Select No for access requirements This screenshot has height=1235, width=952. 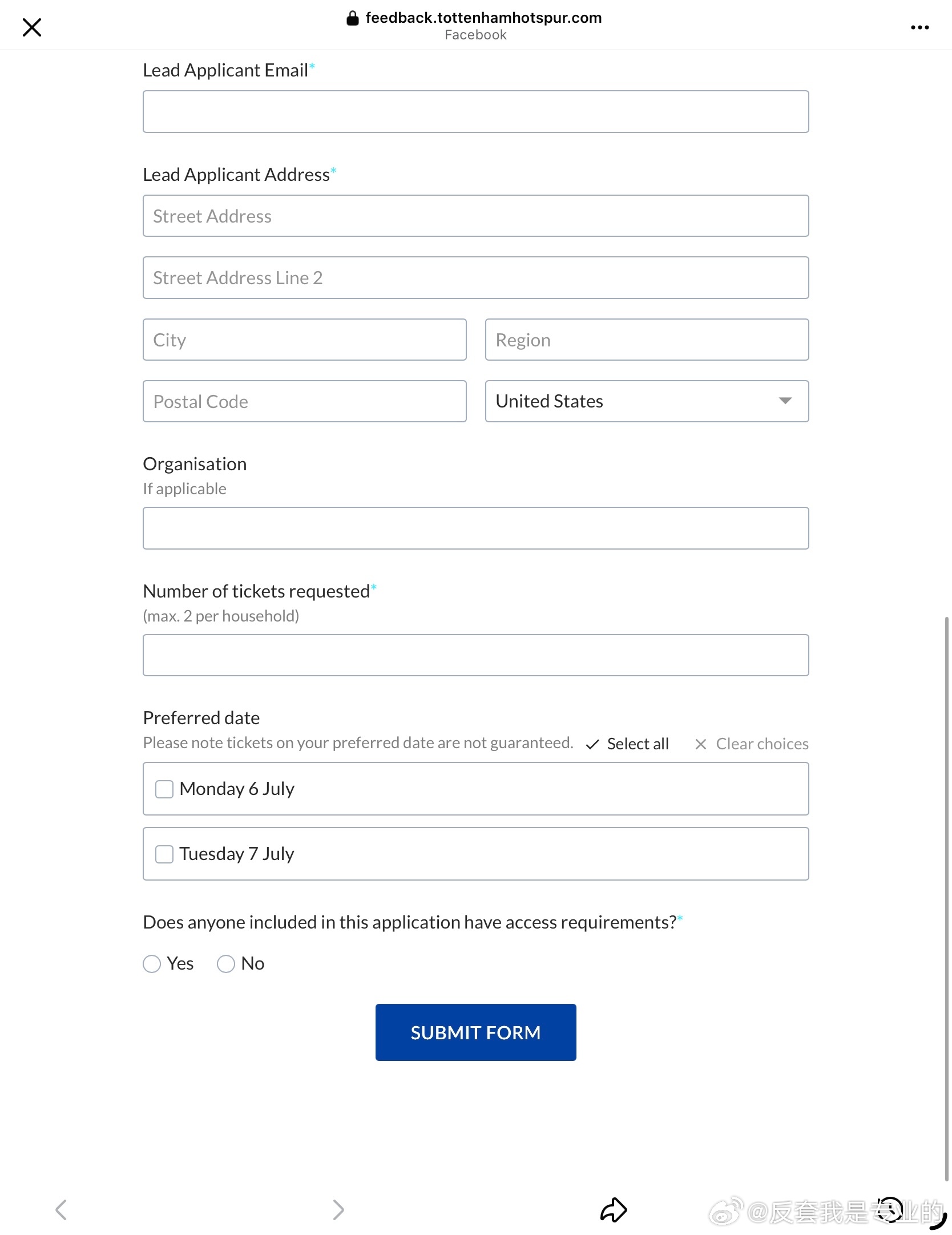pyautogui.click(x=226, y=964)
